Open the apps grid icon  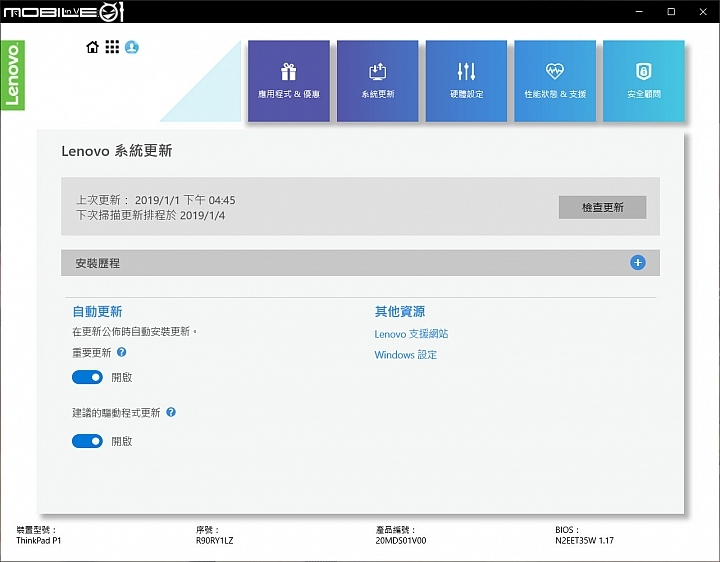pyautogui.click(x=112, y=47)
